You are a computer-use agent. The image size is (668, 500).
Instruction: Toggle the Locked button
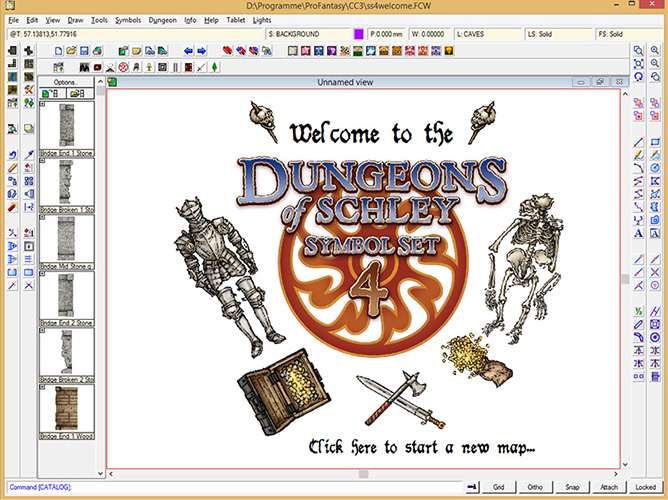[x=646, y=487]
